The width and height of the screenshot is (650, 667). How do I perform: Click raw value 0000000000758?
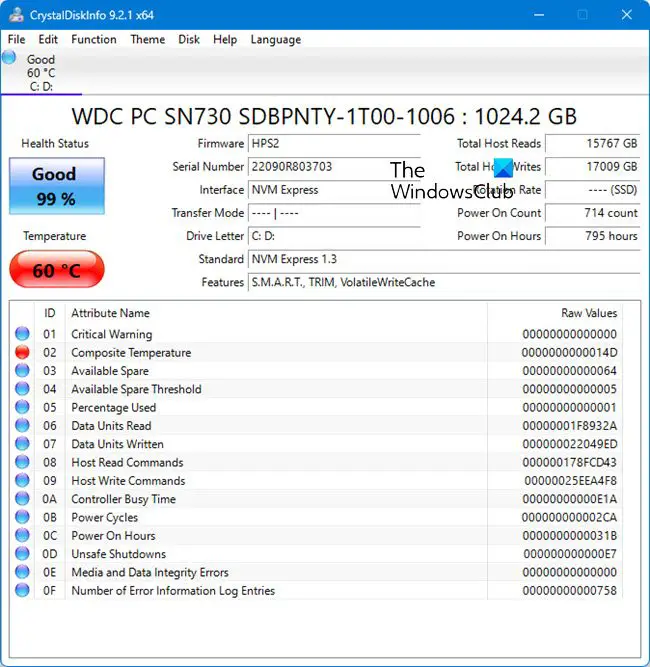pyautogui.click(x=569, y=590)
